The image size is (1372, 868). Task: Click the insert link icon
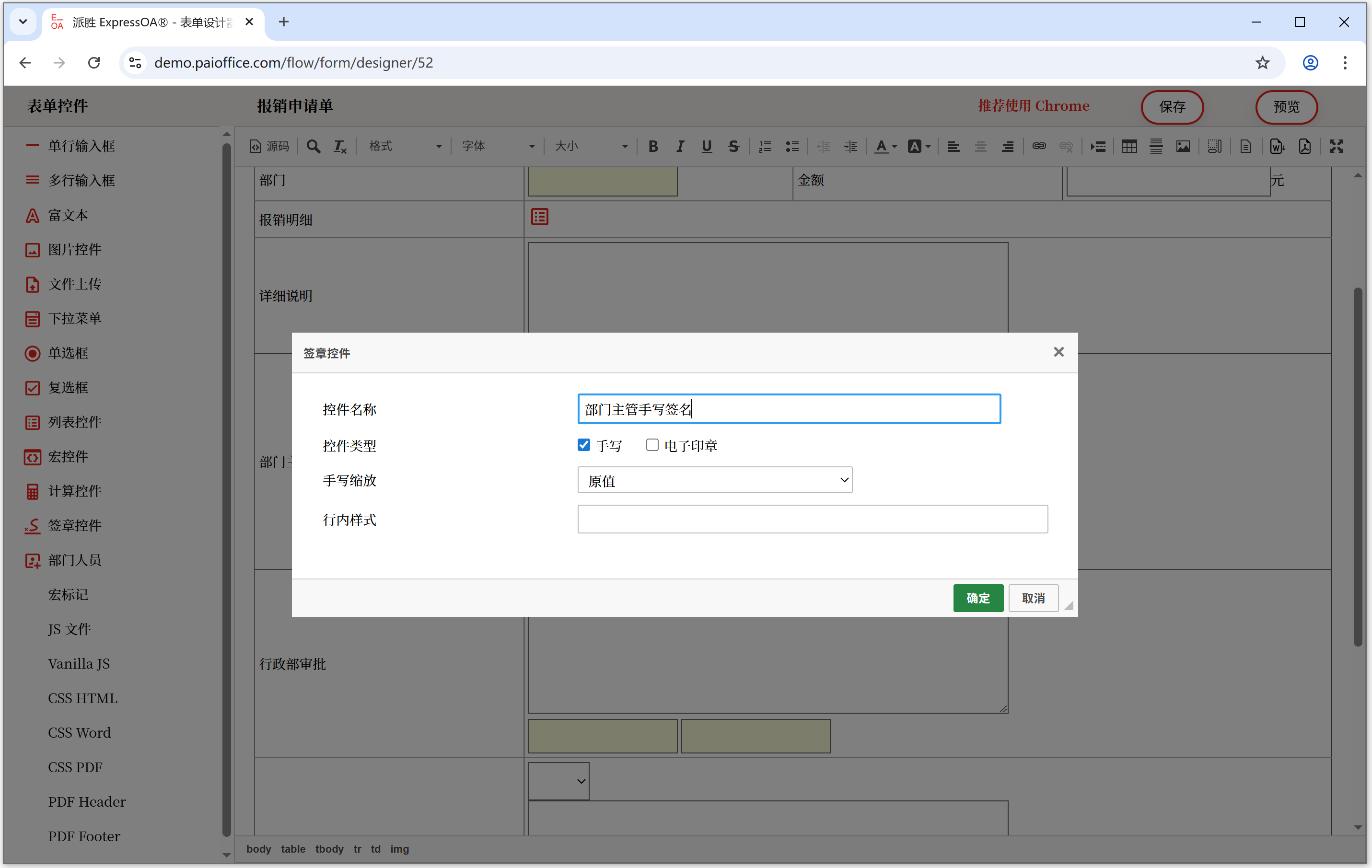pyautogui.click(x=1039, y=146)
